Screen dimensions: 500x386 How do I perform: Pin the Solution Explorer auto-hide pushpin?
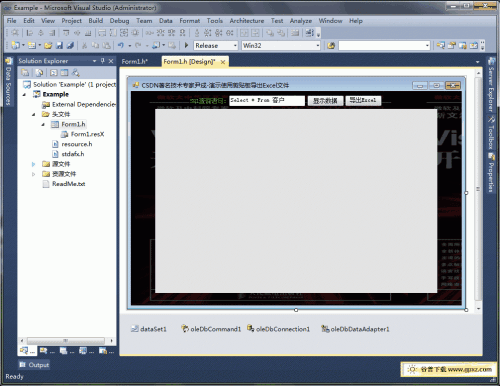coord(103,61)
